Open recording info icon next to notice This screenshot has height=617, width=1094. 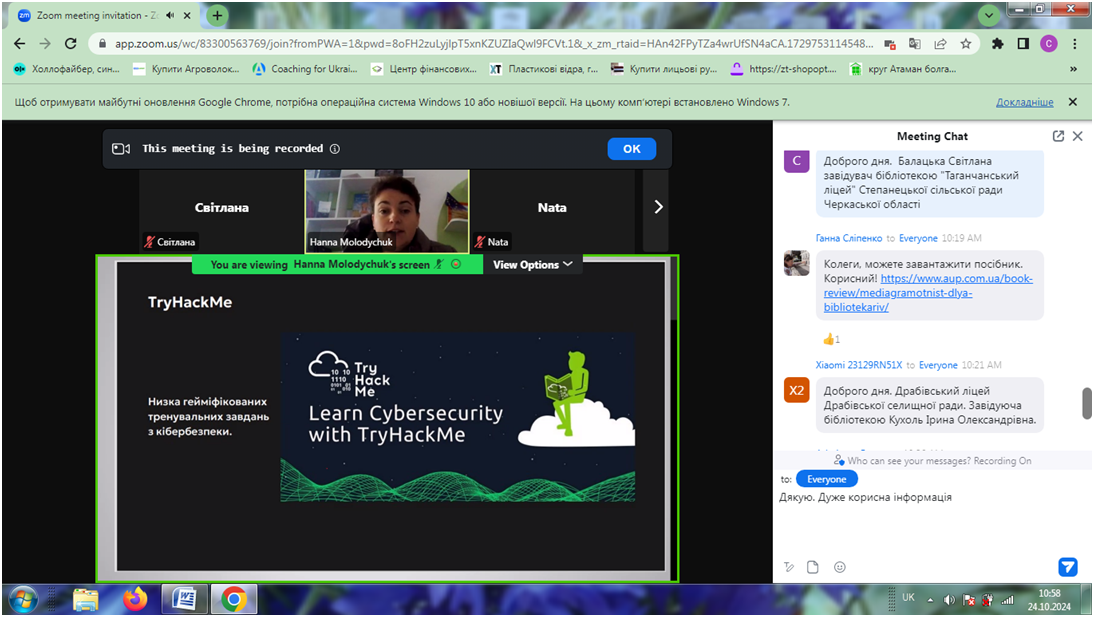[x=335, y=149]
